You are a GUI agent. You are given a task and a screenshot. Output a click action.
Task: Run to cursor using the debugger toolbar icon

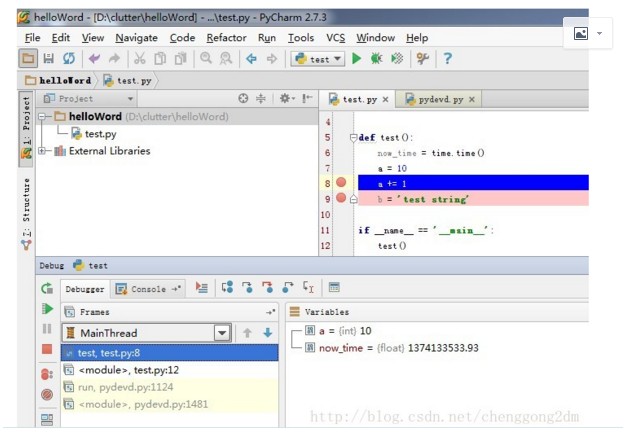[308, 287]
